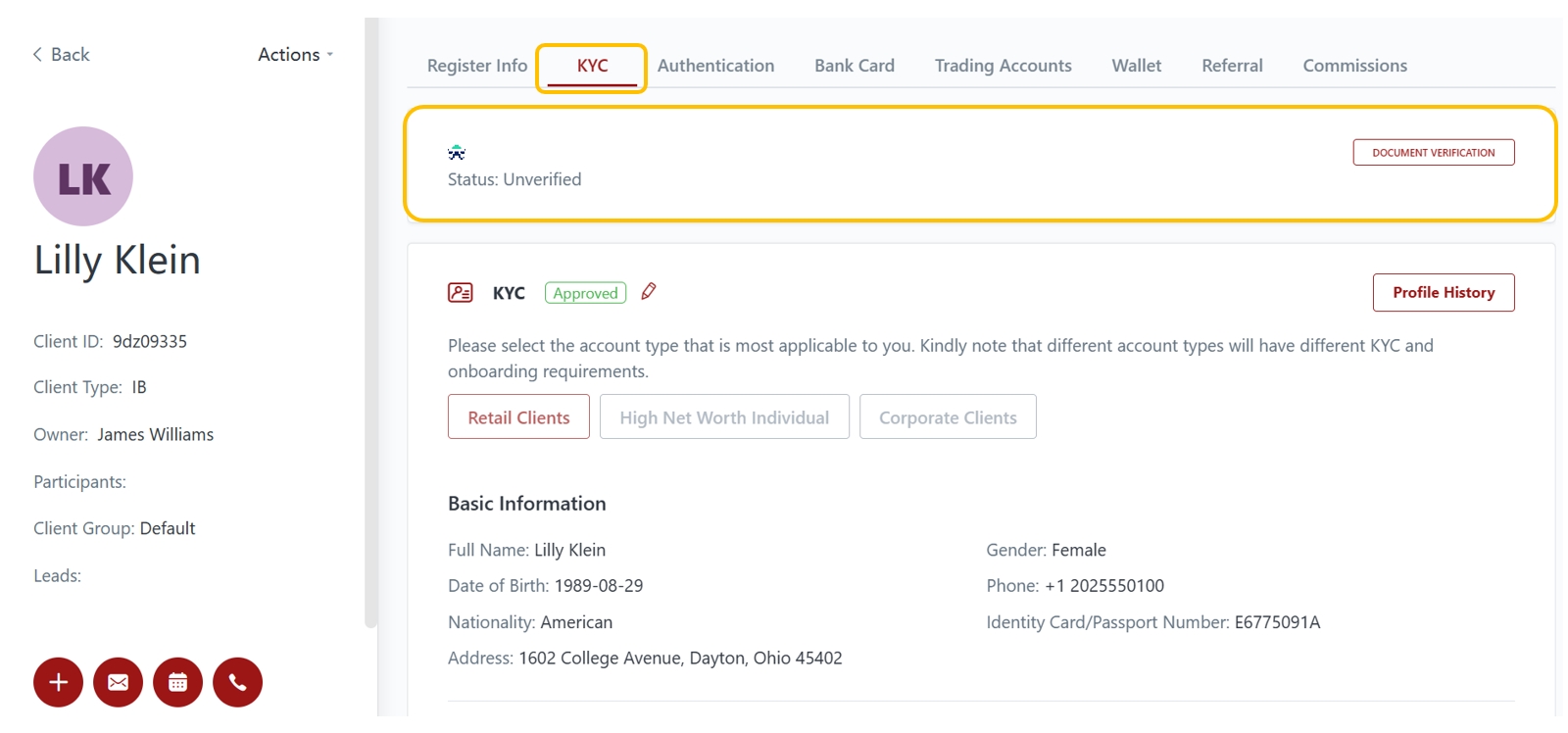The image size is (1568, 733).
Task: Select High Net Worth Individual option
Action: pos(724,417)
